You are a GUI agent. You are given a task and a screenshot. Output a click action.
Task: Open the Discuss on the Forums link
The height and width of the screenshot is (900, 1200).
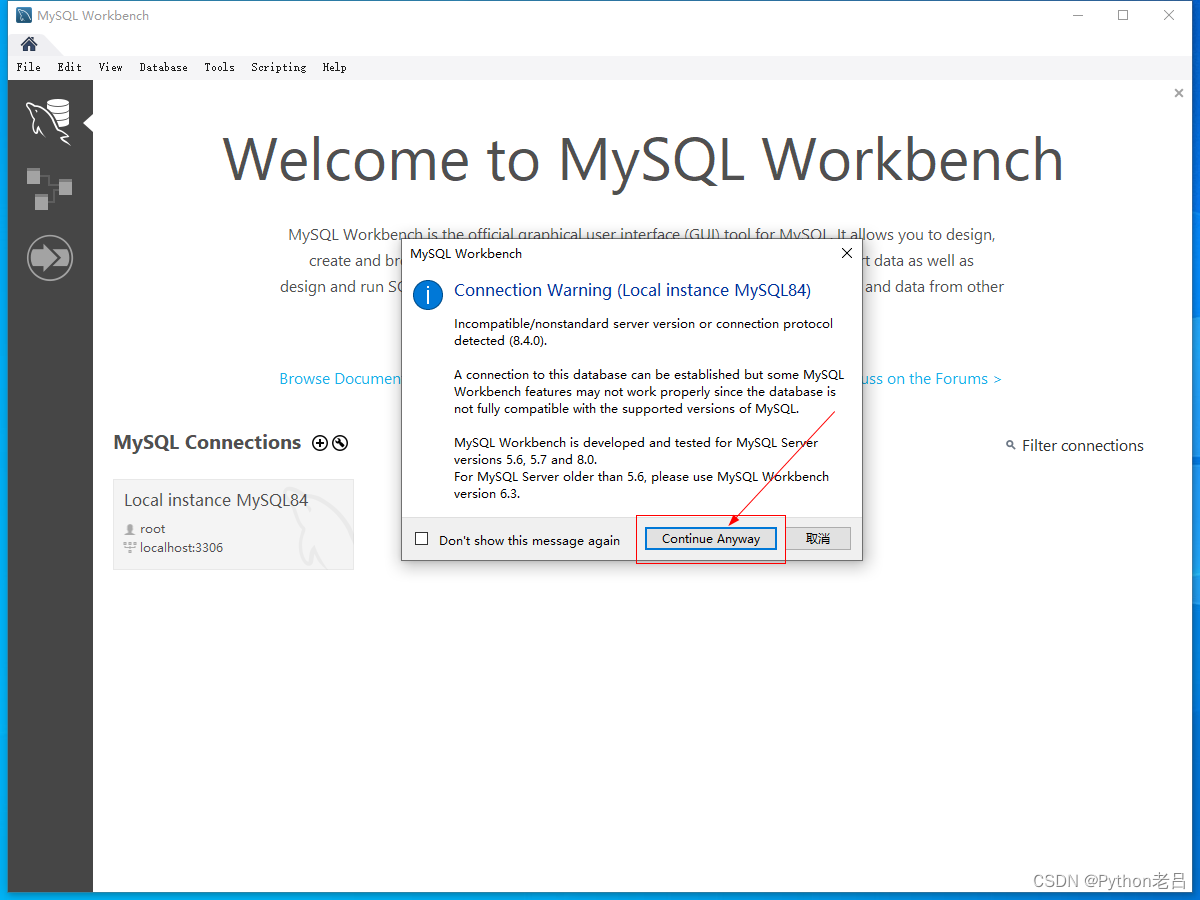tap(931, 379)
